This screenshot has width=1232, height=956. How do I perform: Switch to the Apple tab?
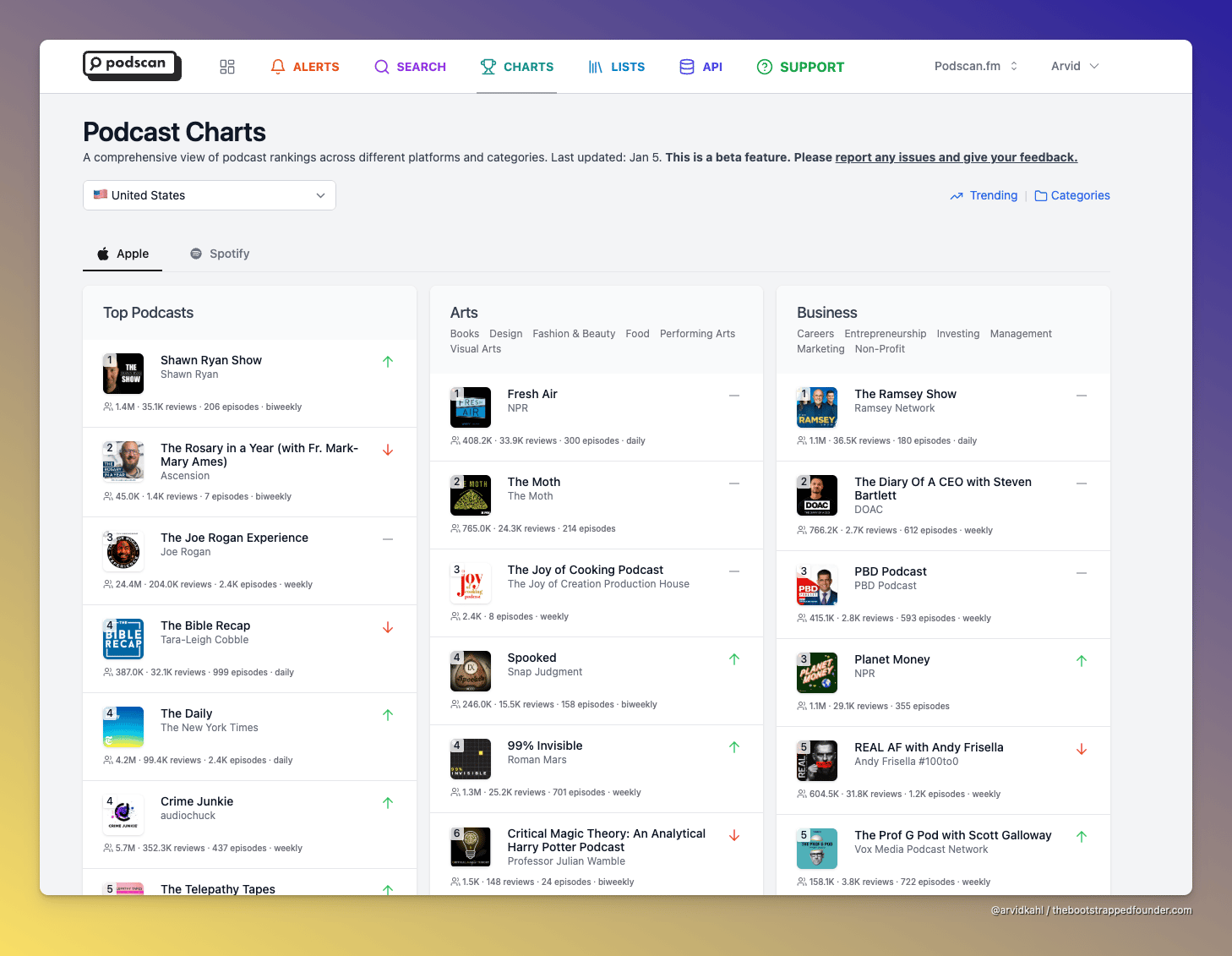coord(123,254)
